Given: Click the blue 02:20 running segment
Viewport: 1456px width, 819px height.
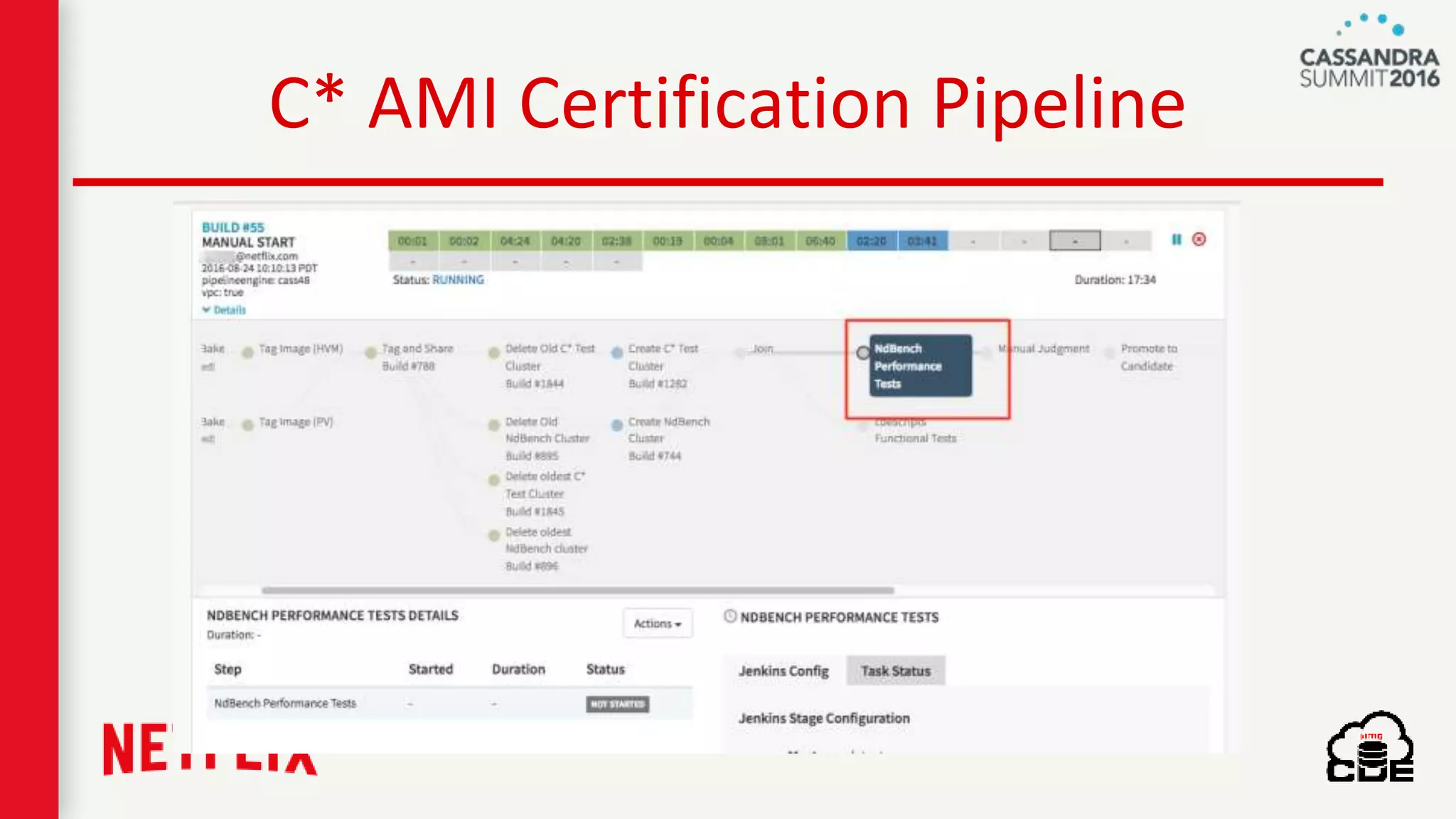Looking at the screenshot, I should [x=872, y=241].
